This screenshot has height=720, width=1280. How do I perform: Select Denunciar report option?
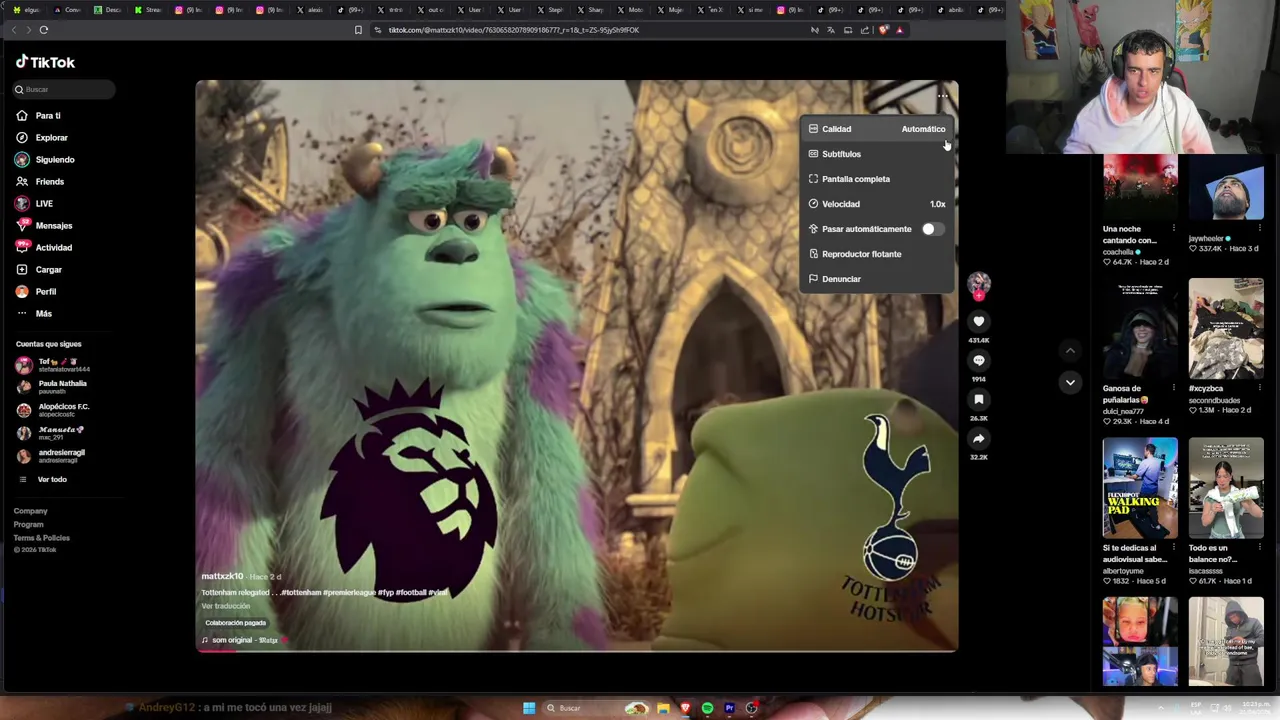(877, 279)
